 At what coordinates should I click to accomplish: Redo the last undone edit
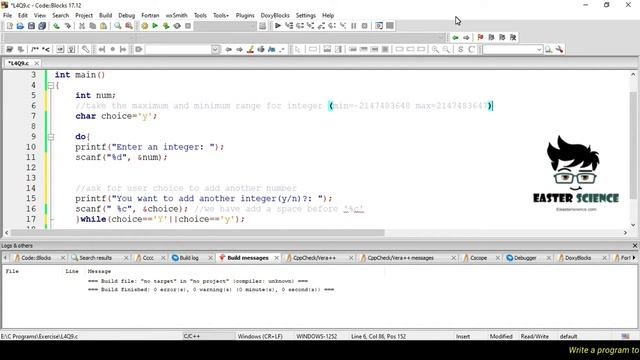tap(67, 26)
